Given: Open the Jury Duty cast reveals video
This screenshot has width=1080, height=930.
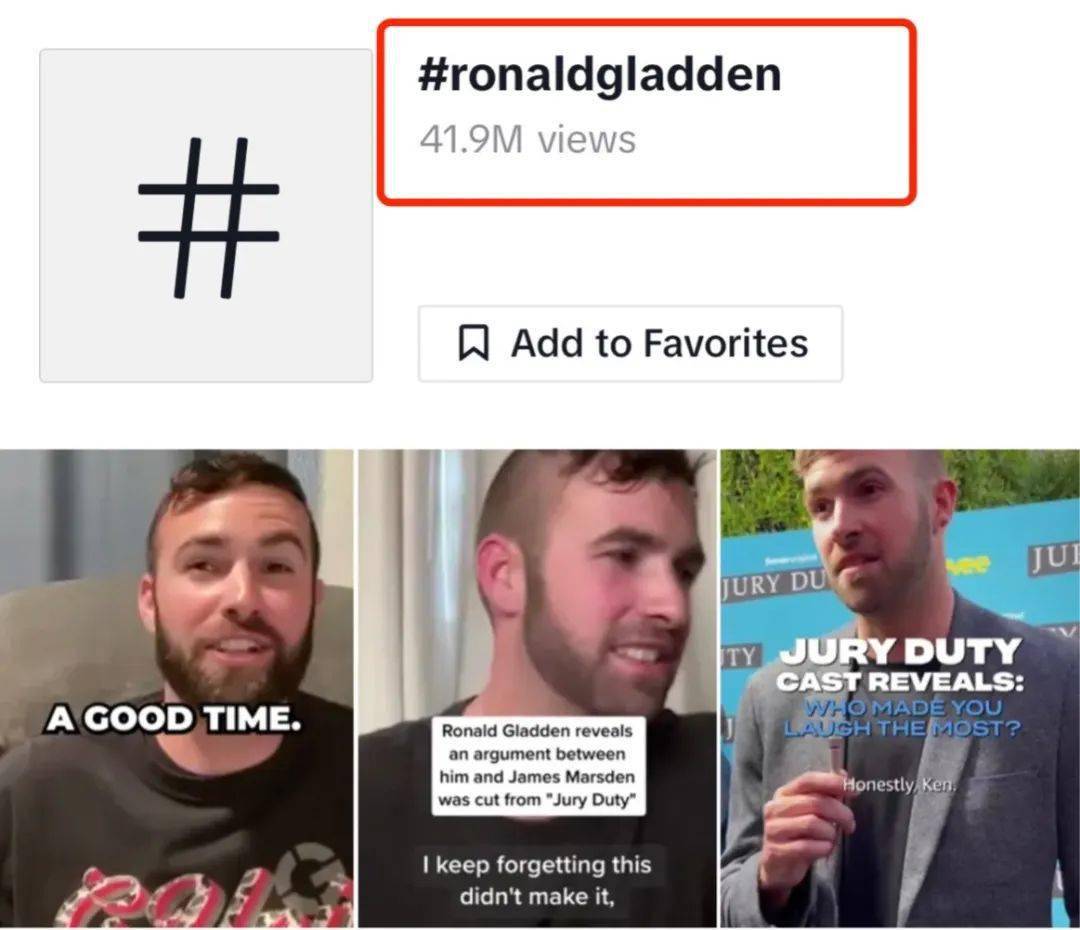Looking at the screenshot, I should (x=900, y=688).
